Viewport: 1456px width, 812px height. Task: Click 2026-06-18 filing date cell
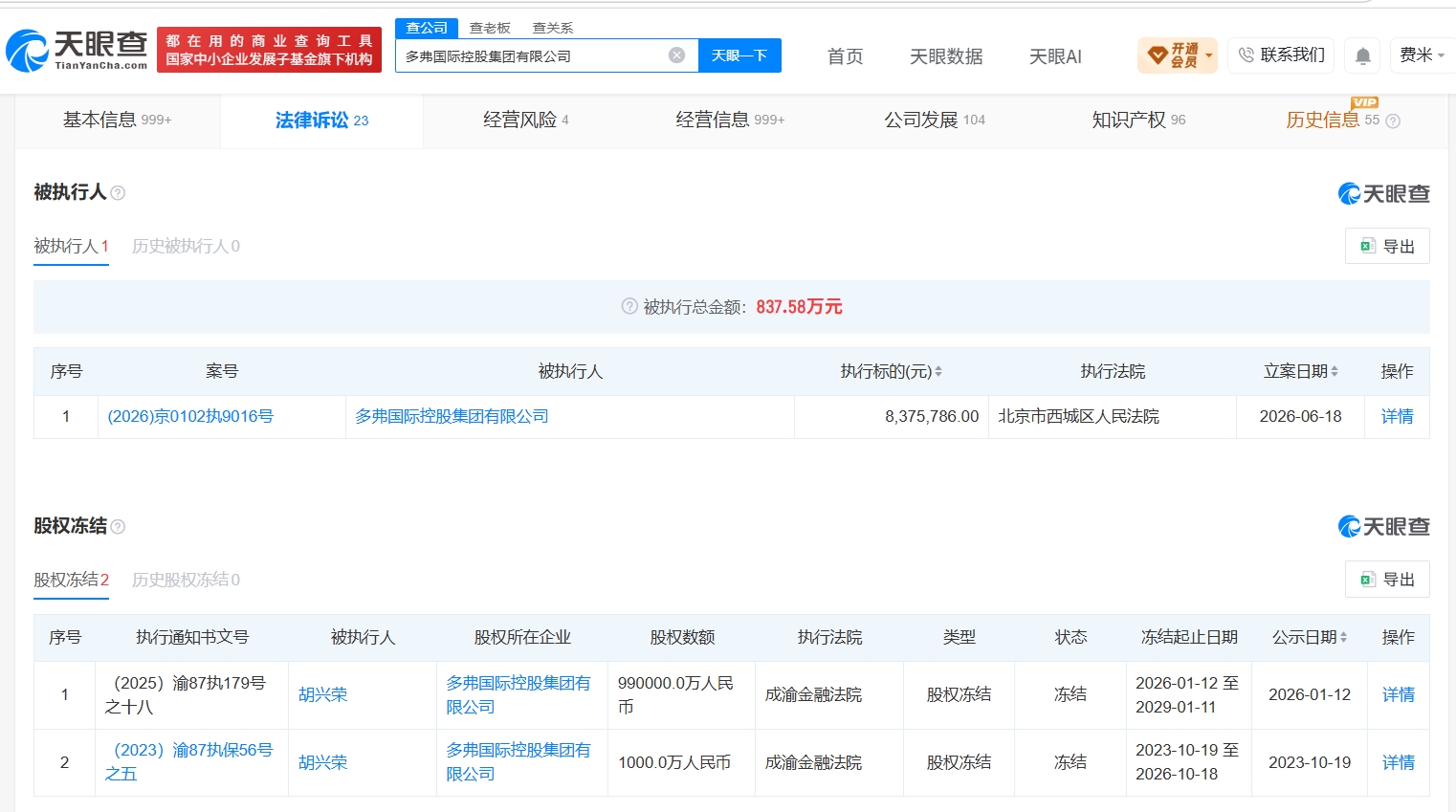click(1300, 416)
